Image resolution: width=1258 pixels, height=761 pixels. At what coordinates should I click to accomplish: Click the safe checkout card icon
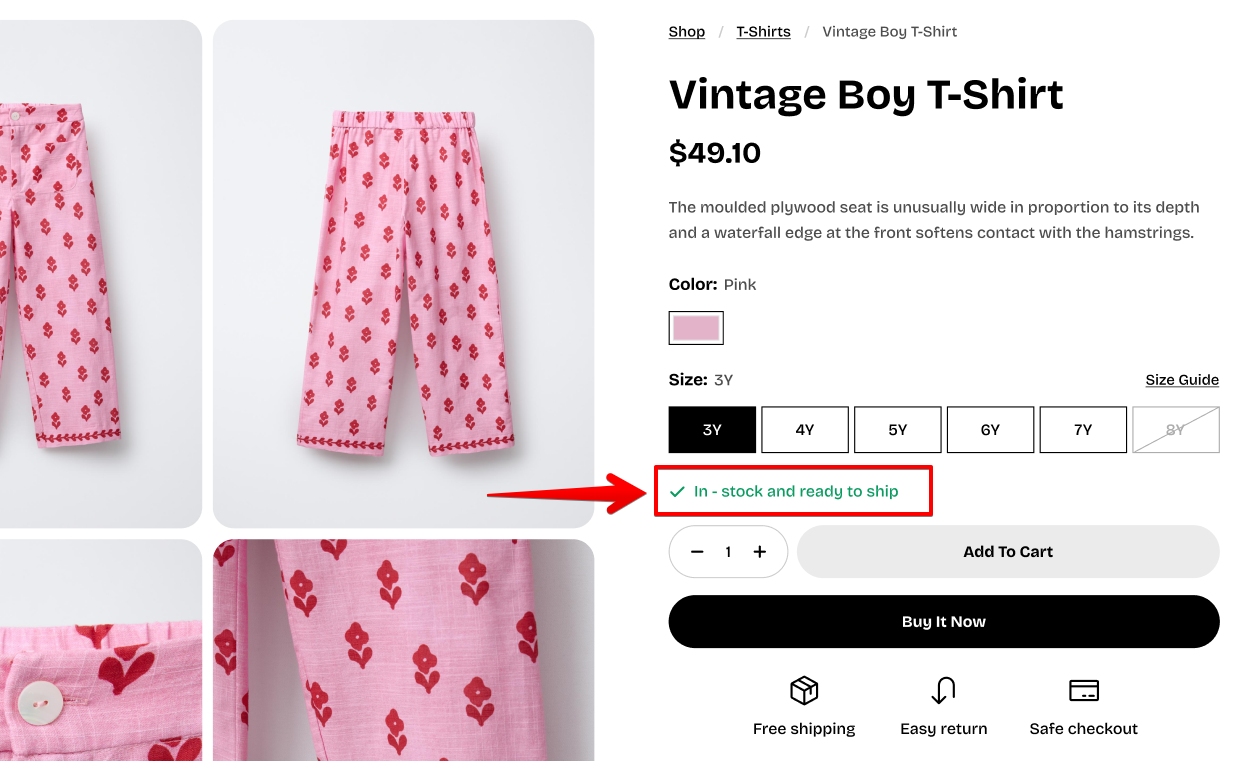coord(1084,690)
